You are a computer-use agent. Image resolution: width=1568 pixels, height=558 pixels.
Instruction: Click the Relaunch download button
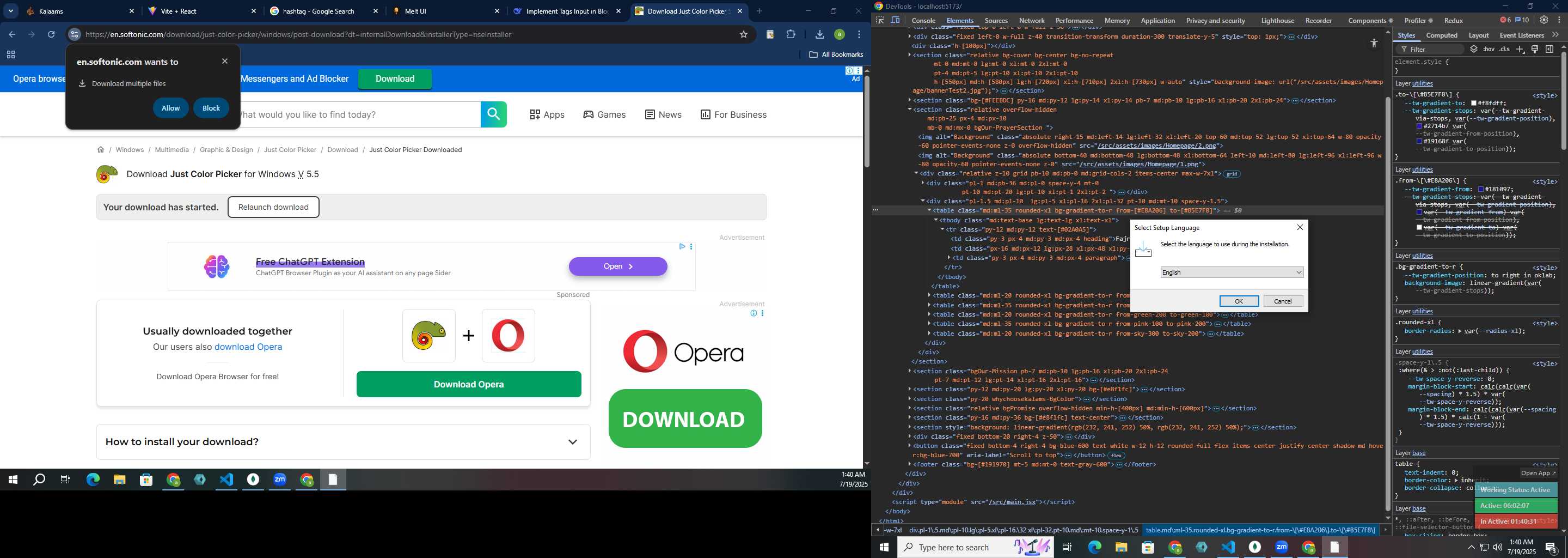273,207
